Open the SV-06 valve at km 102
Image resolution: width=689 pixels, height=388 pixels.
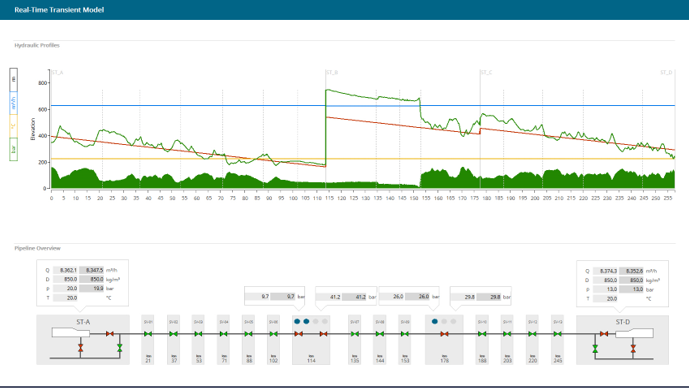pos(273,334)
